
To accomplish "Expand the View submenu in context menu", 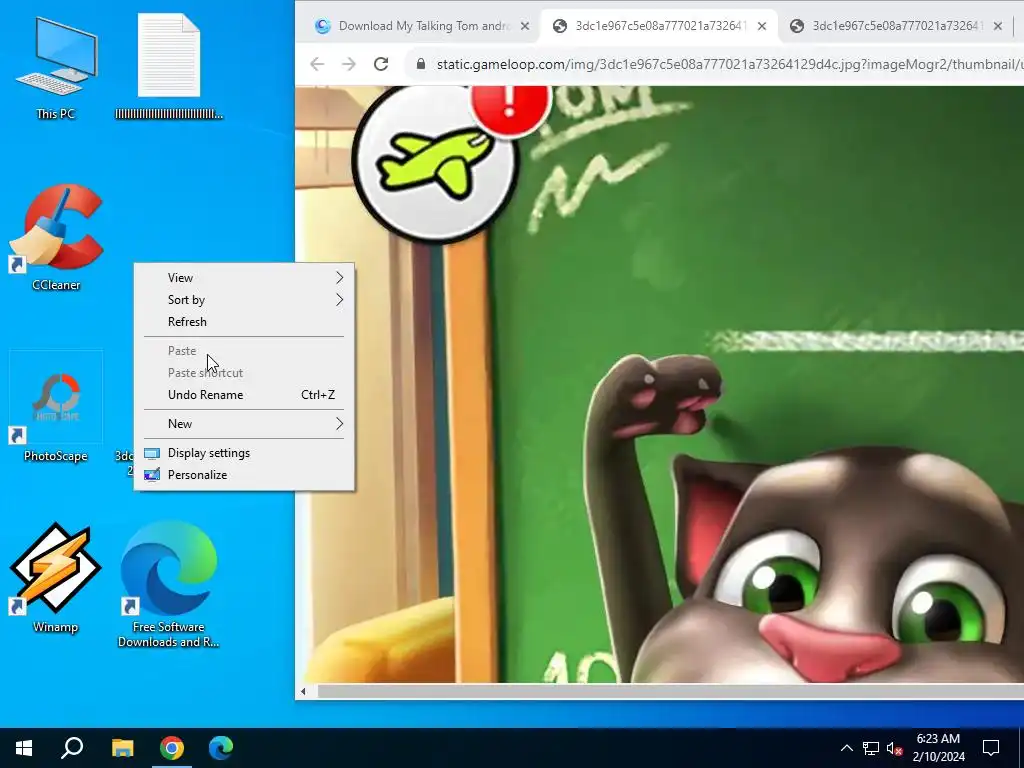I will click(244, 278).
